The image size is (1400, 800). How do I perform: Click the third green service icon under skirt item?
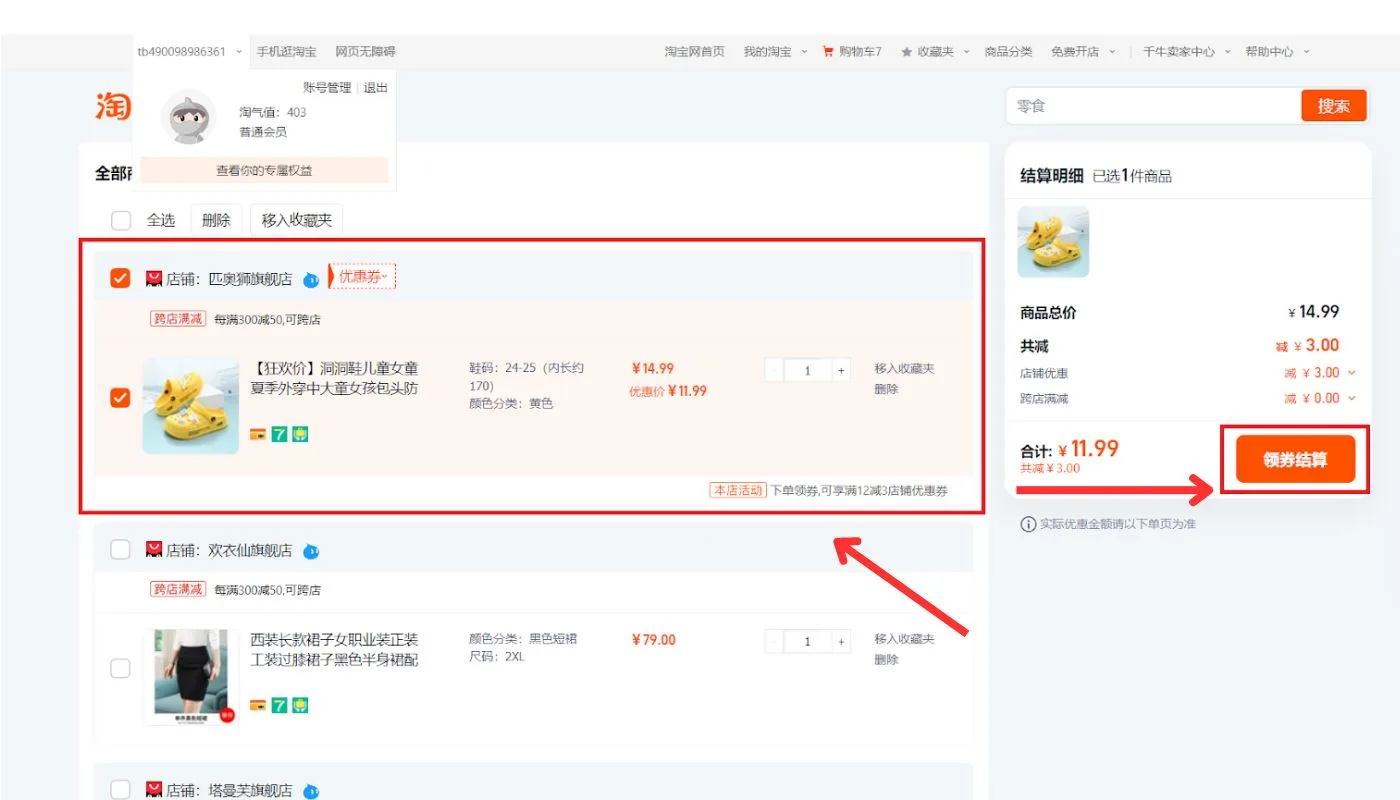click(300, 705)
